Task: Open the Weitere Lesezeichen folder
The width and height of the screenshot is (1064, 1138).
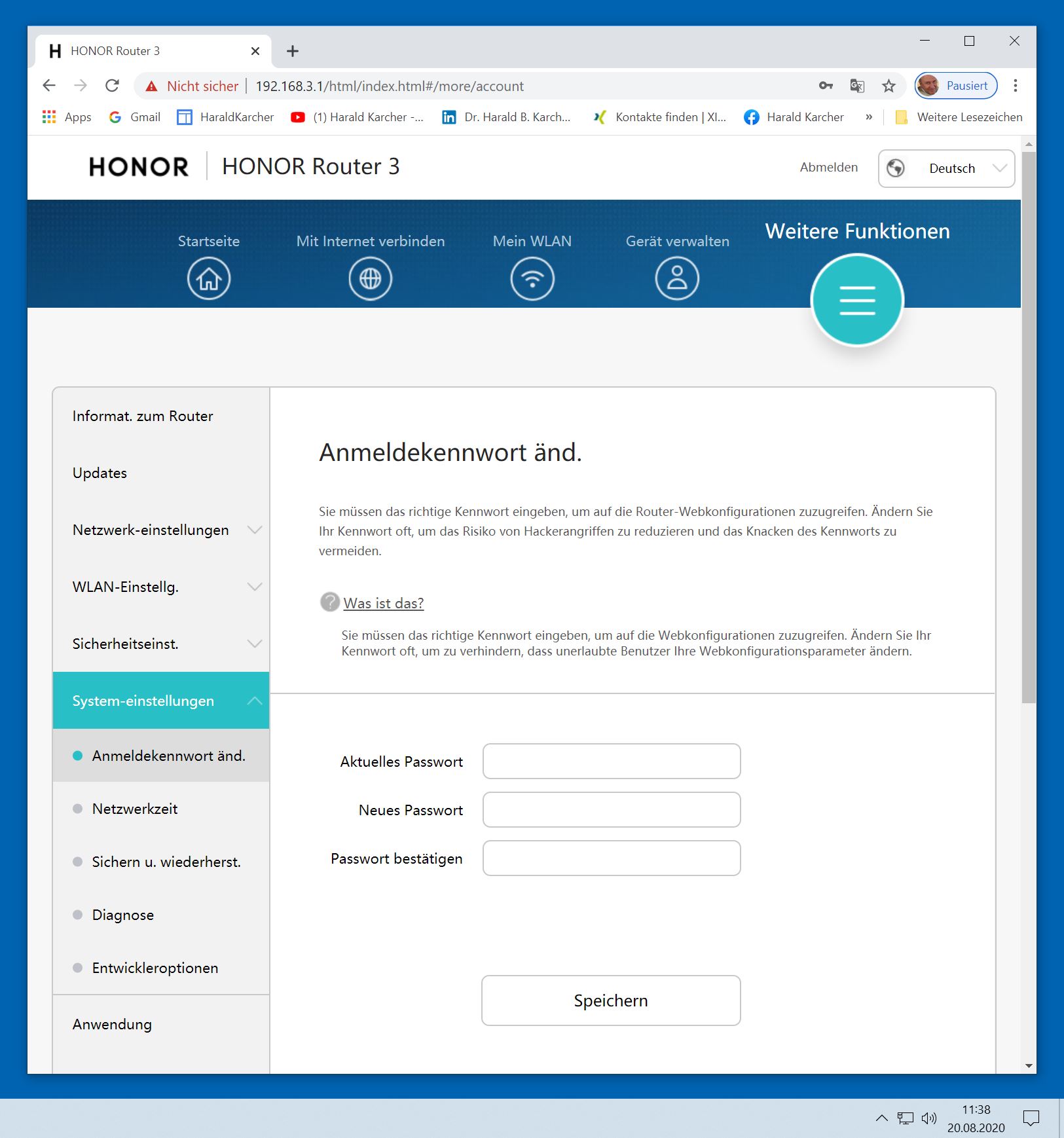Action: [959, 117]
